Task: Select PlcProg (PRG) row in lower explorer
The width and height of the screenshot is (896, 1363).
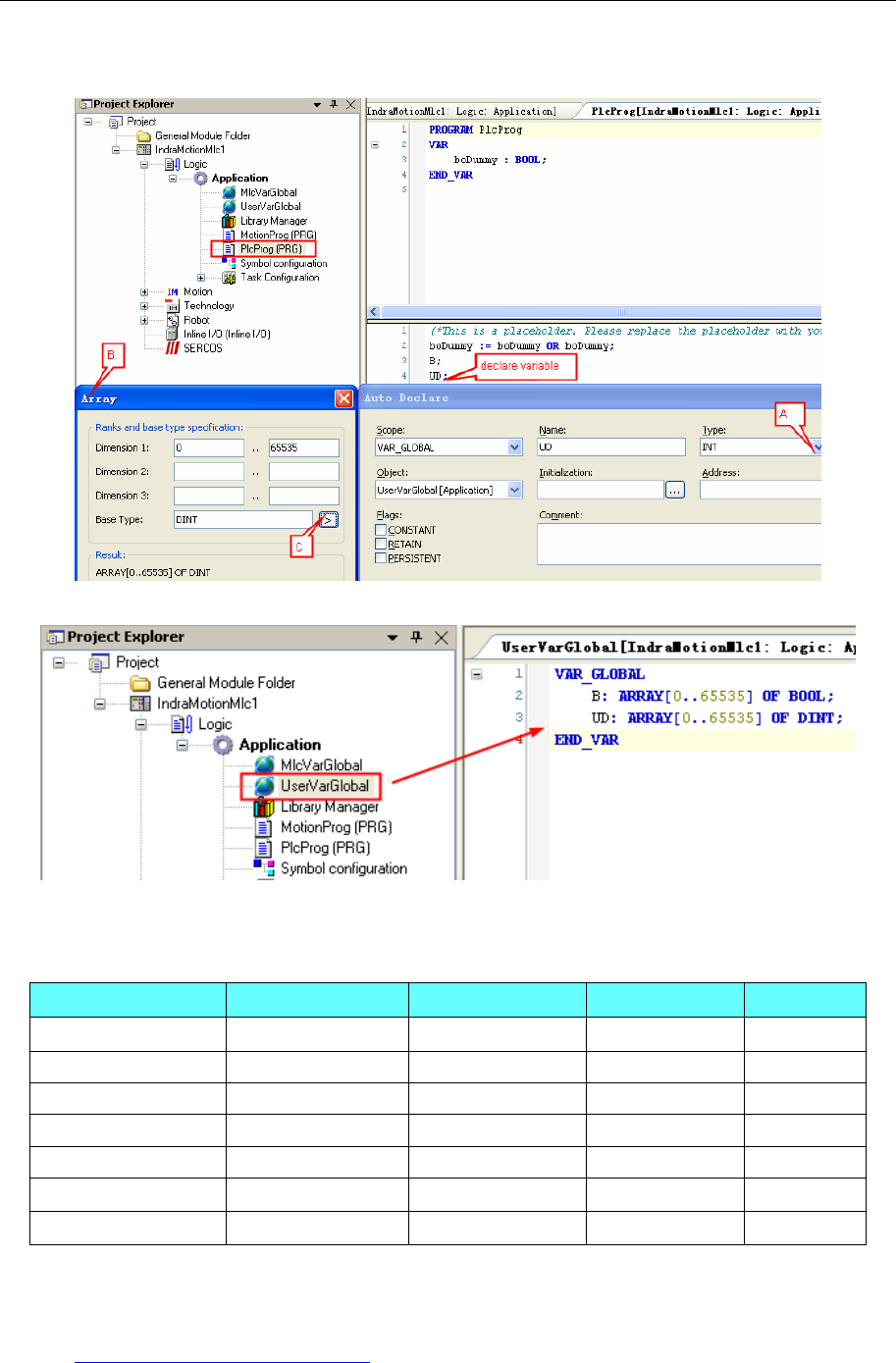Action: pos(326,848)
